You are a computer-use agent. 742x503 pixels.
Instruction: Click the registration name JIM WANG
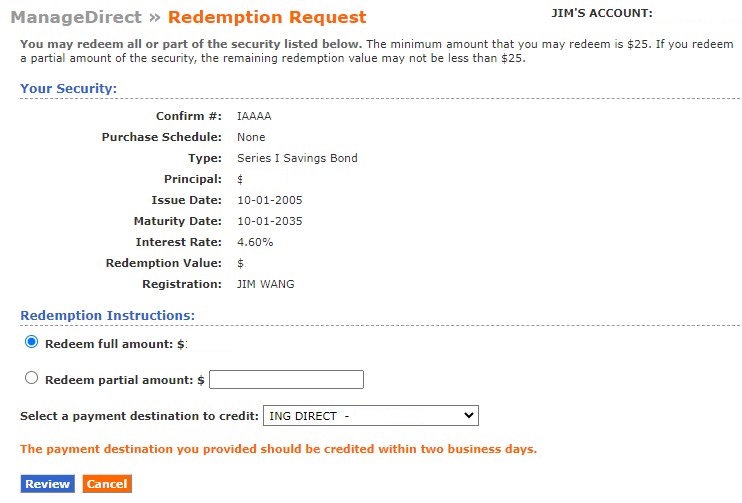(266, 284)
